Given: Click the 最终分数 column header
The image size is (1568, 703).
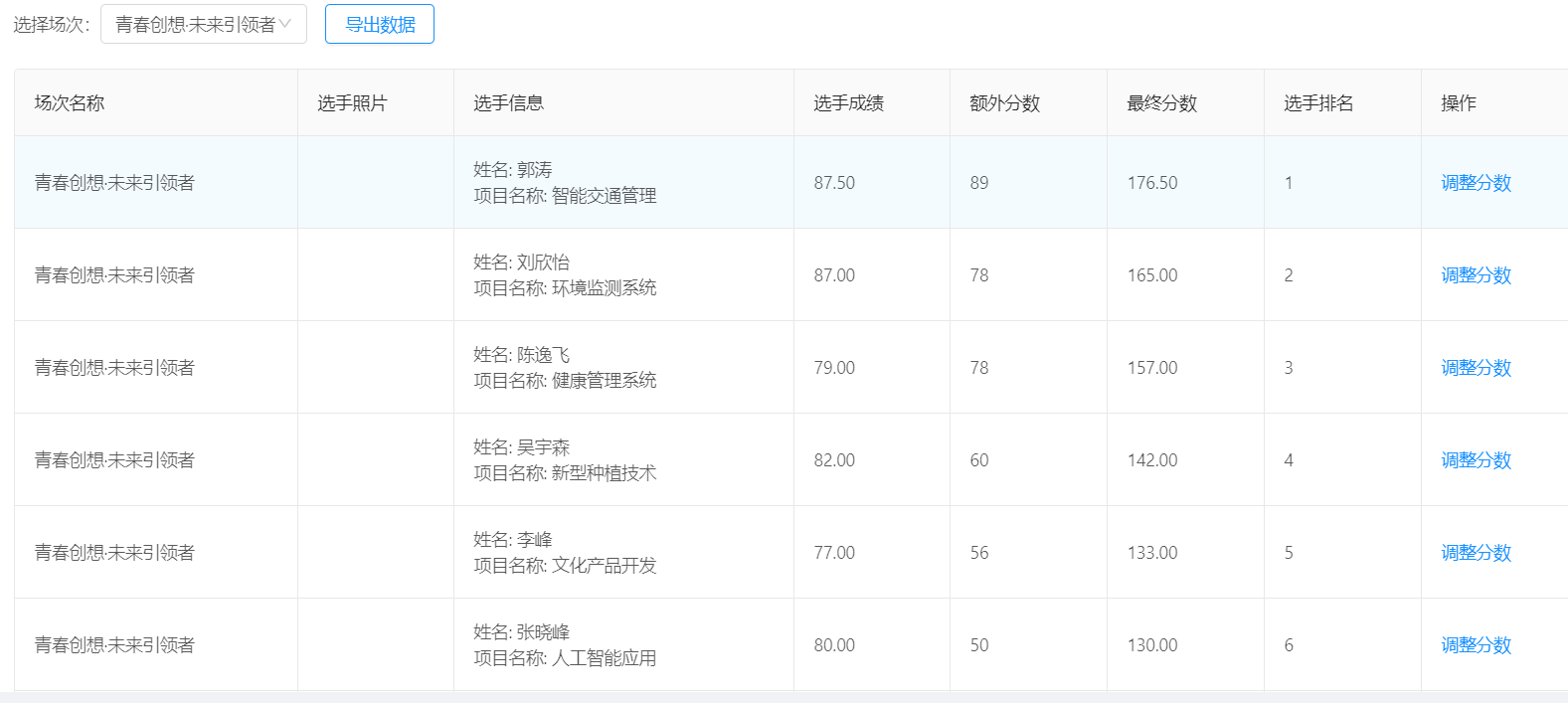Looking at the screenshot, I should click(1185, 102).
